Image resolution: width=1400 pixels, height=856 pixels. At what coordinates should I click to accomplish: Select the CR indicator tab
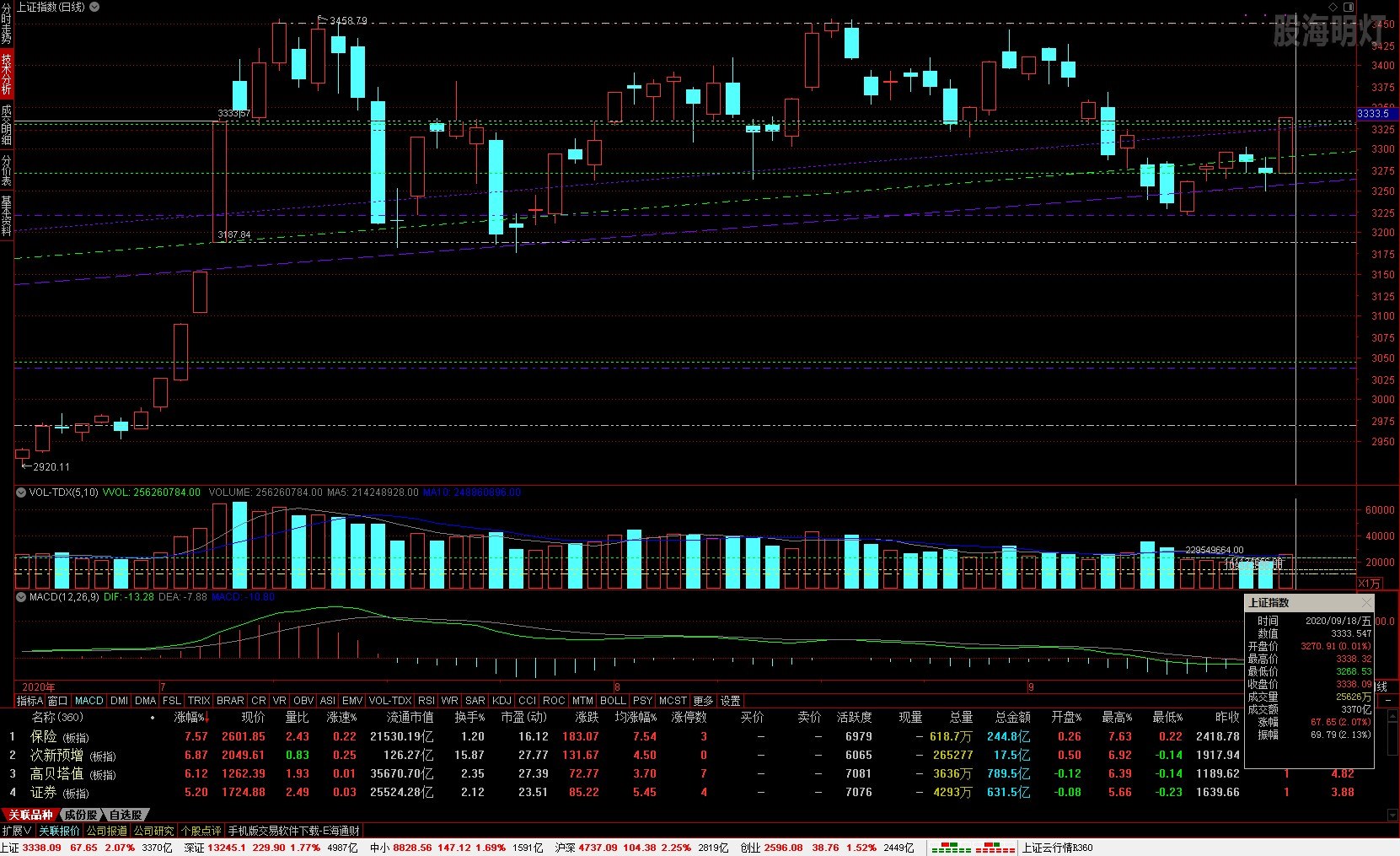point(259,701)
